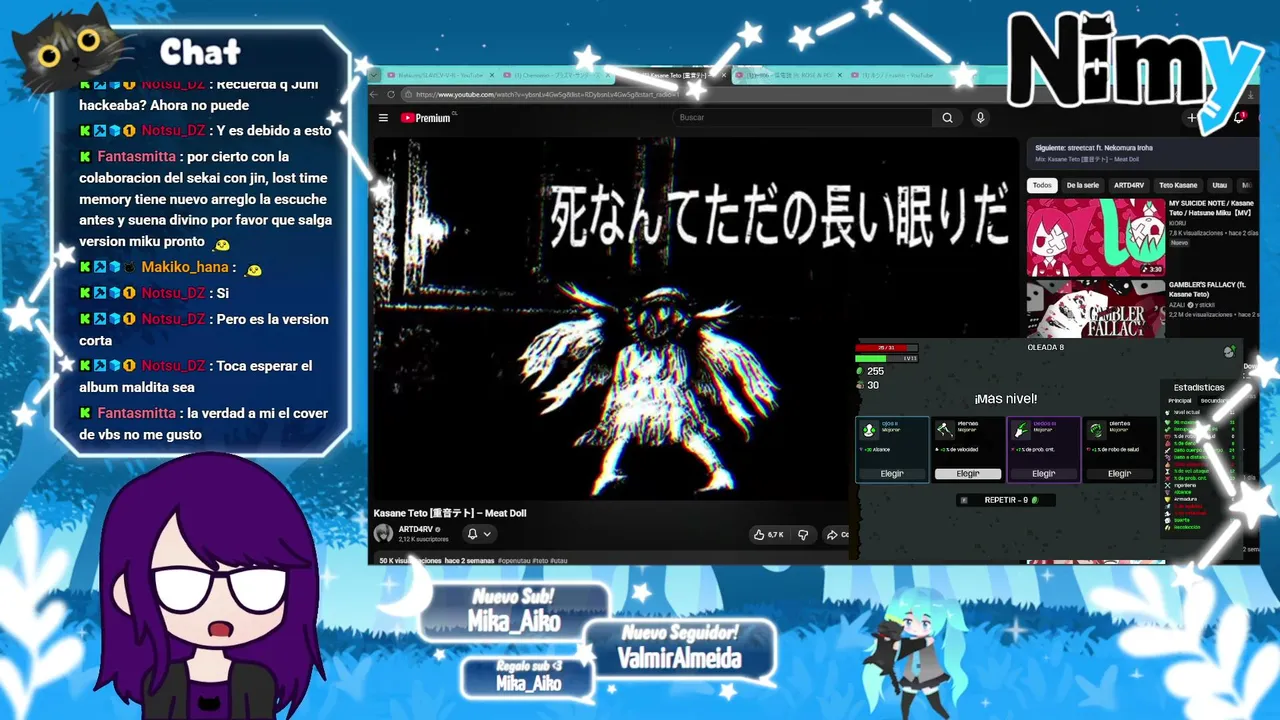Viewport: 1280px width, 720px height.
Task: Click the green experience bar in the game
Action: tap(886, 358)
